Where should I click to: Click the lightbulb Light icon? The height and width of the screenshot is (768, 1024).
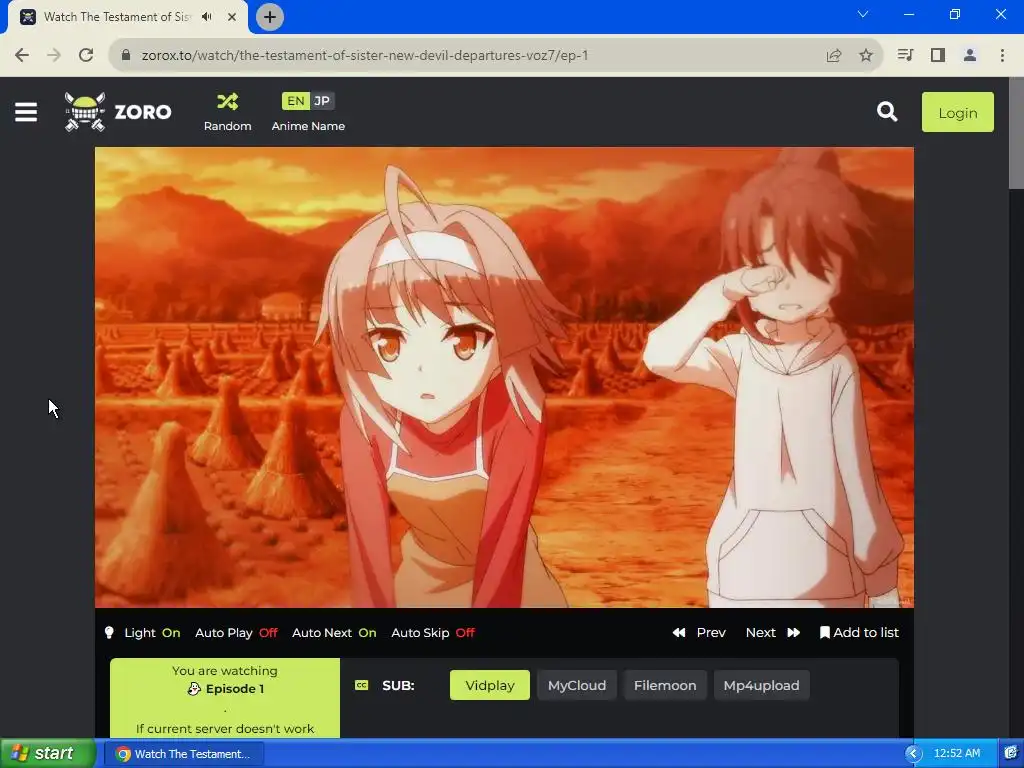click(109, 633)
